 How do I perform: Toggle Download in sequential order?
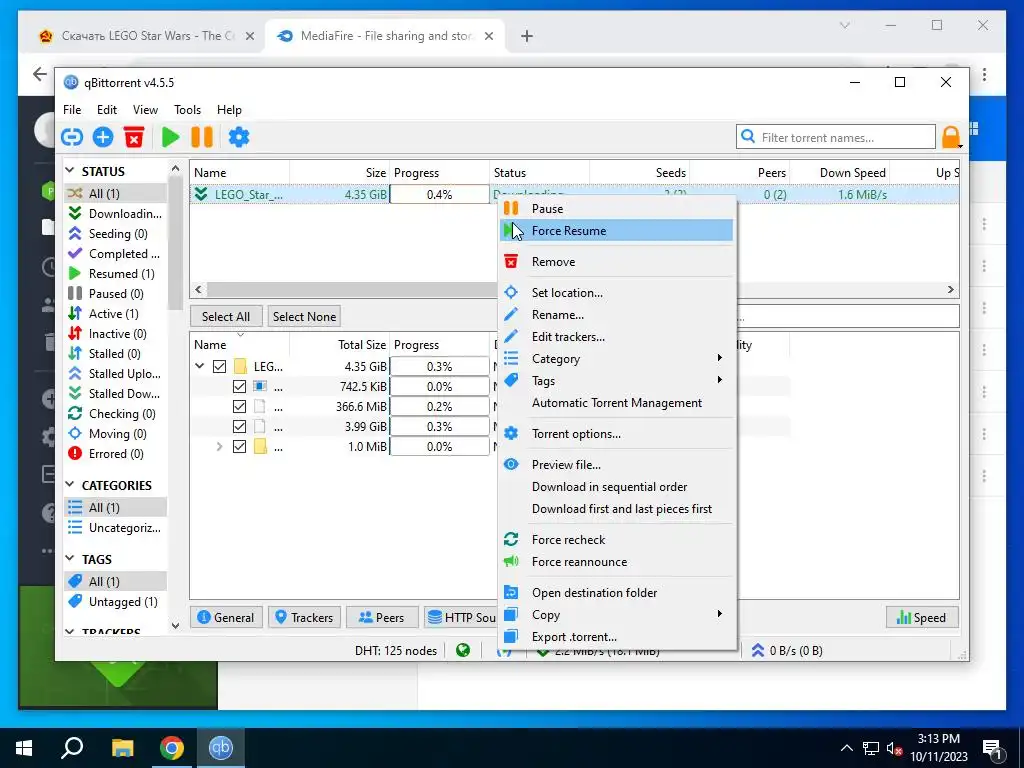pyautogui.click(x=616, y=487)
